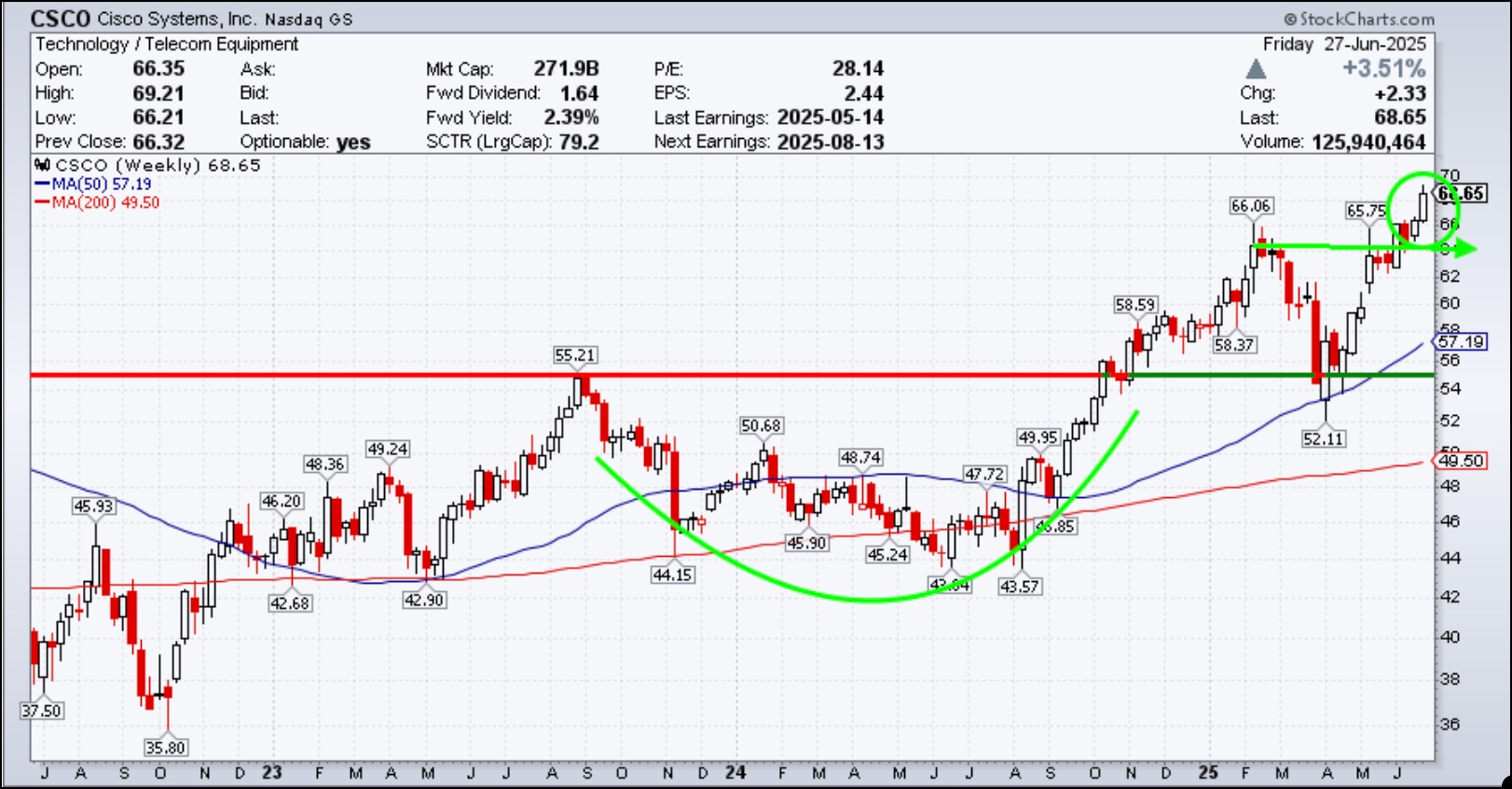Select the Last price 68.65 in header

point(1400,118)
